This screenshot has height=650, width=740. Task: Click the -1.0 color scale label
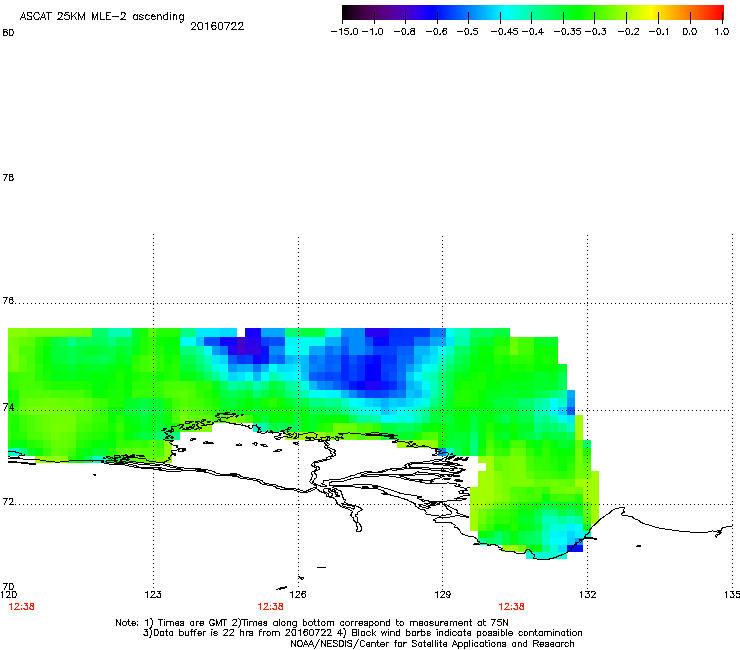click(373, 32)
